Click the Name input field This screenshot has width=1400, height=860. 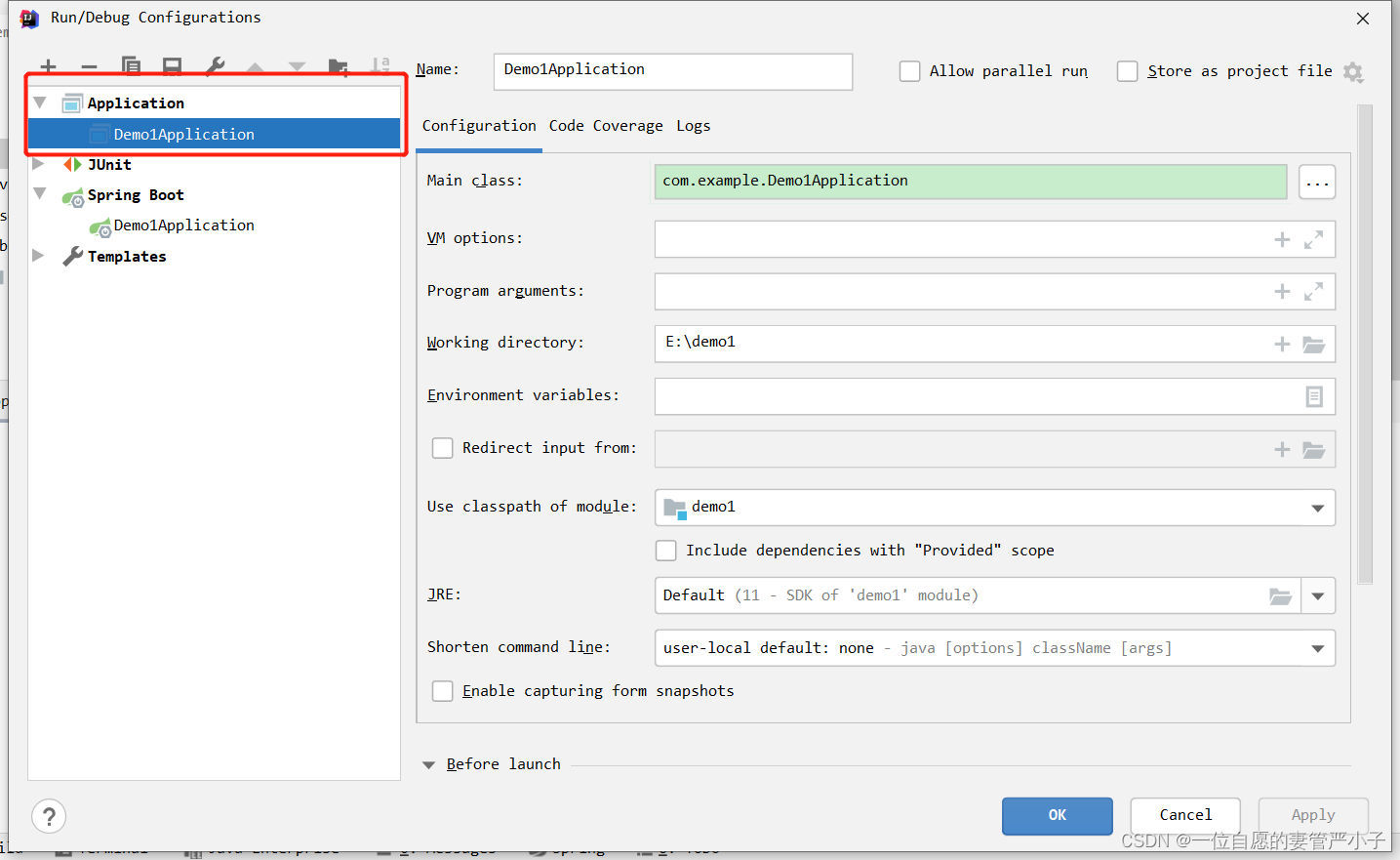673,71
